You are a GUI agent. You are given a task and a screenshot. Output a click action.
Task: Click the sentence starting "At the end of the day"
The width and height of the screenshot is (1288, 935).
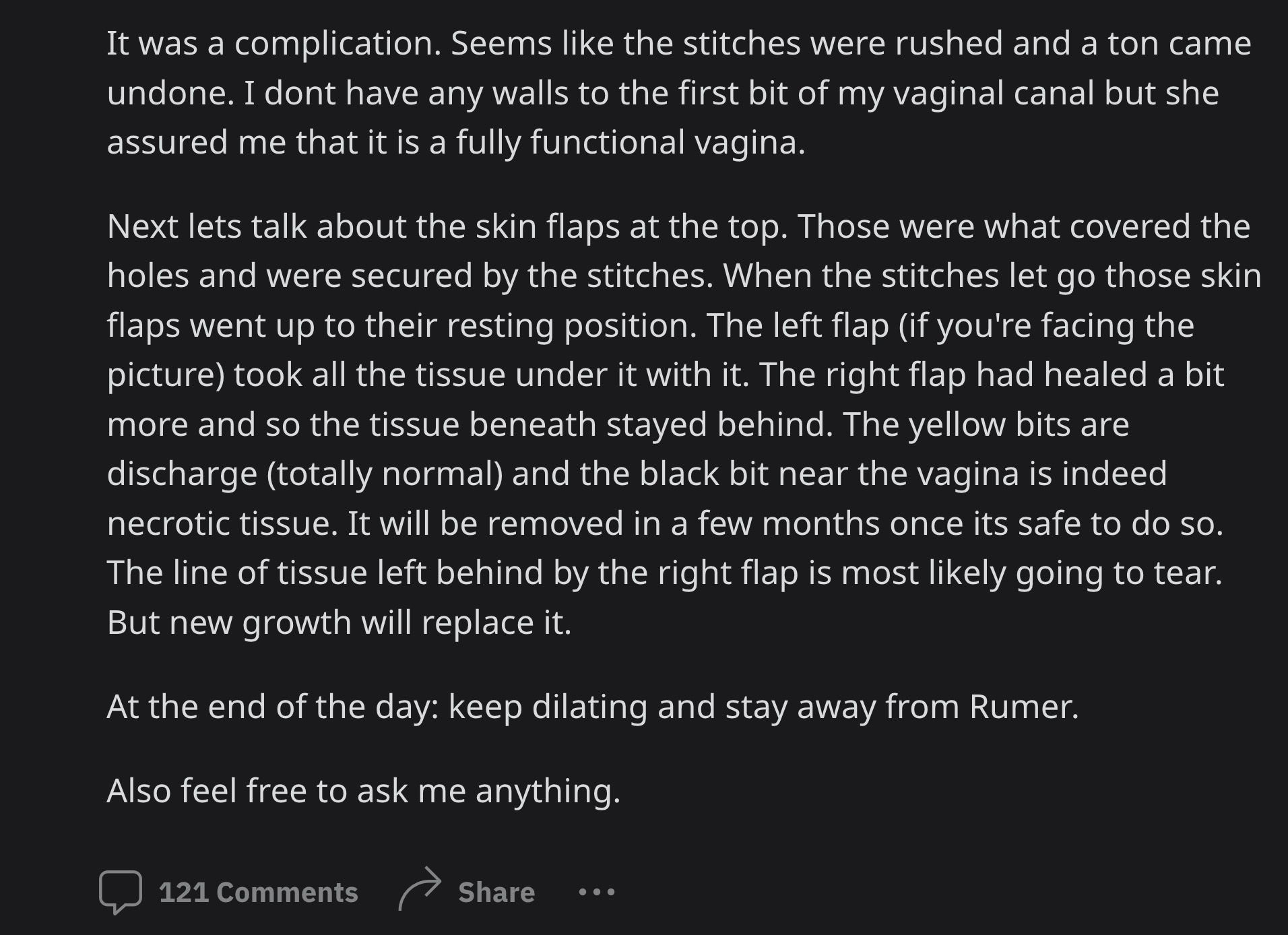592,707
